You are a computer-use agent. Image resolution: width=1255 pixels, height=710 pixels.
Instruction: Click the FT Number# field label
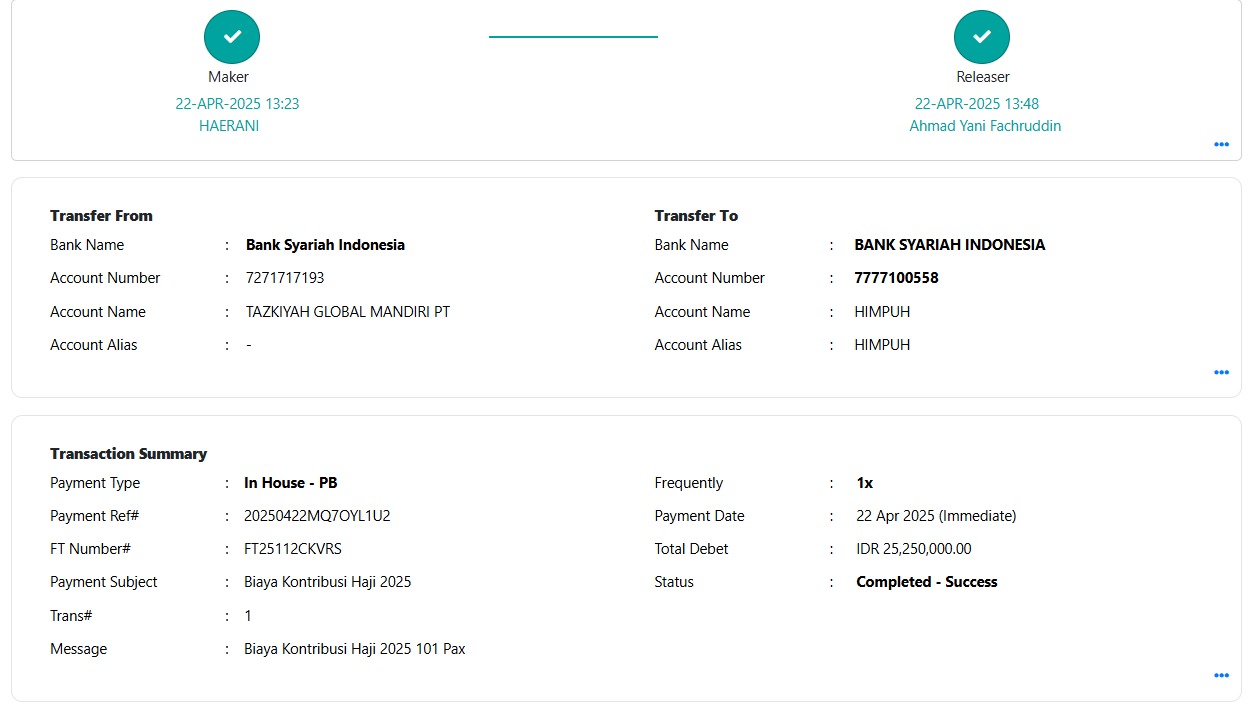pyautogui.click(x=90, y=549)
